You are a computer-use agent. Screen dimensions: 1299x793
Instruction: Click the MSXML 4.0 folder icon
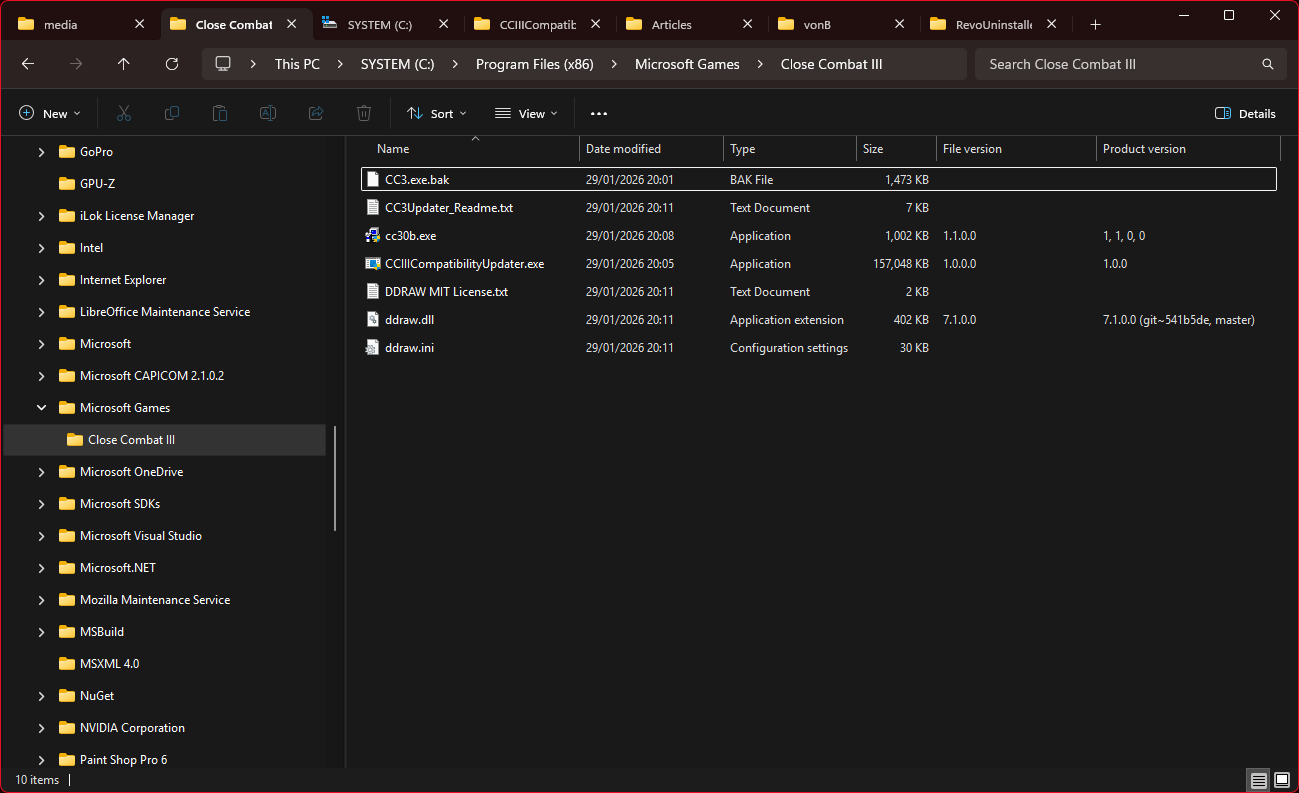[67, 664]
